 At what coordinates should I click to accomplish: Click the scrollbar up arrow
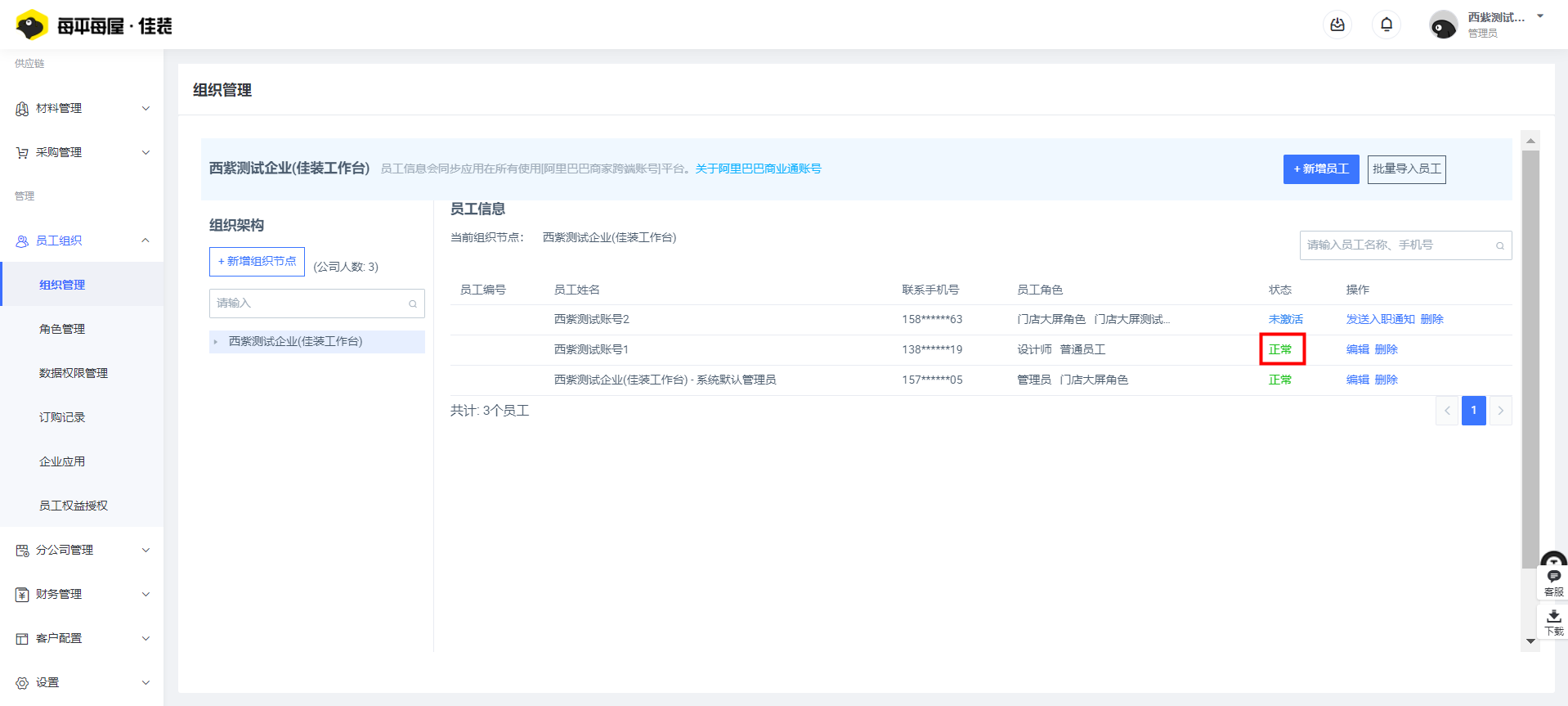coord(1530,141)
